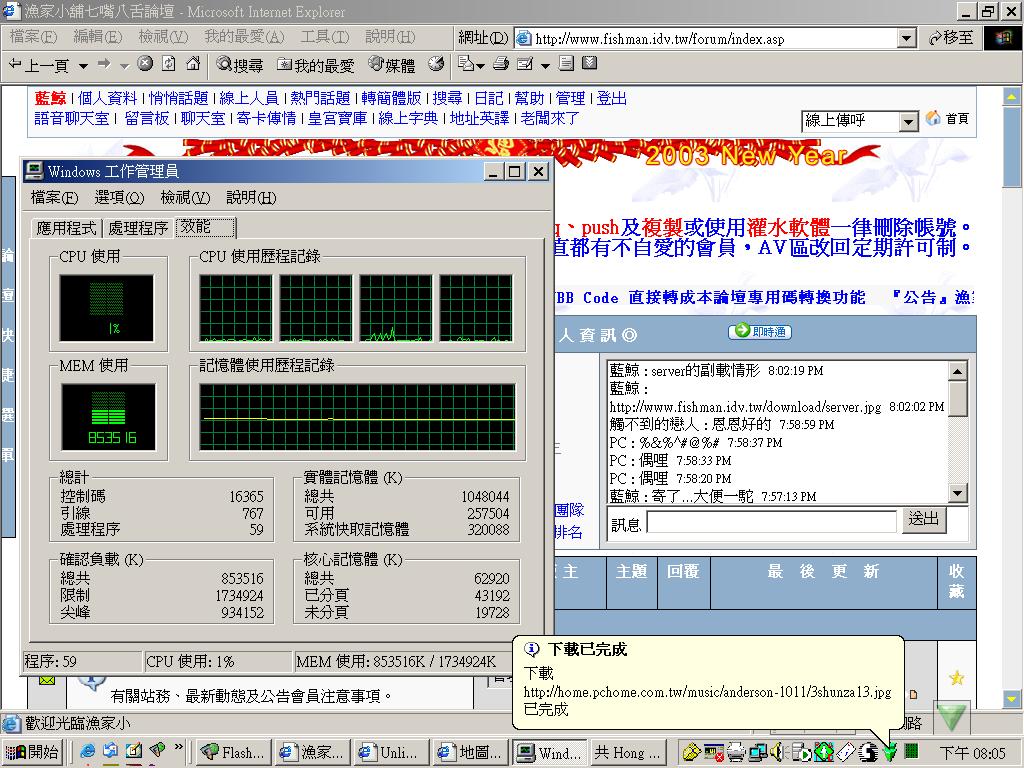Expand the IE address bar dropdown
The image size is (1024, 768).
[906, 39]
